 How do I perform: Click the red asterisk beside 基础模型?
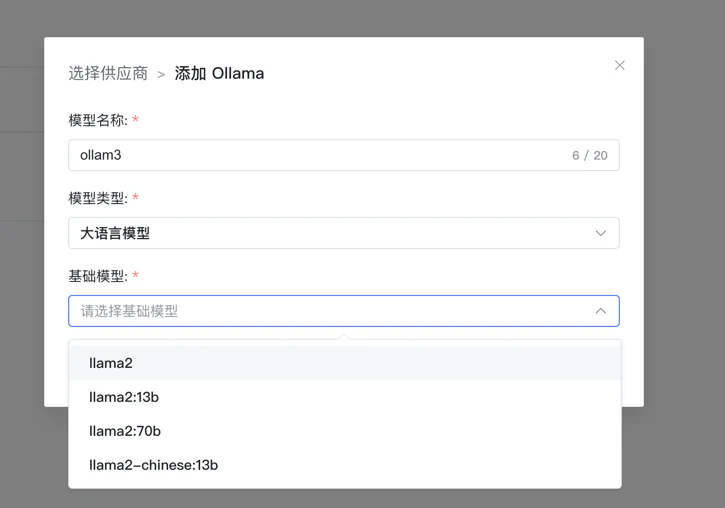tap(136, 276)
